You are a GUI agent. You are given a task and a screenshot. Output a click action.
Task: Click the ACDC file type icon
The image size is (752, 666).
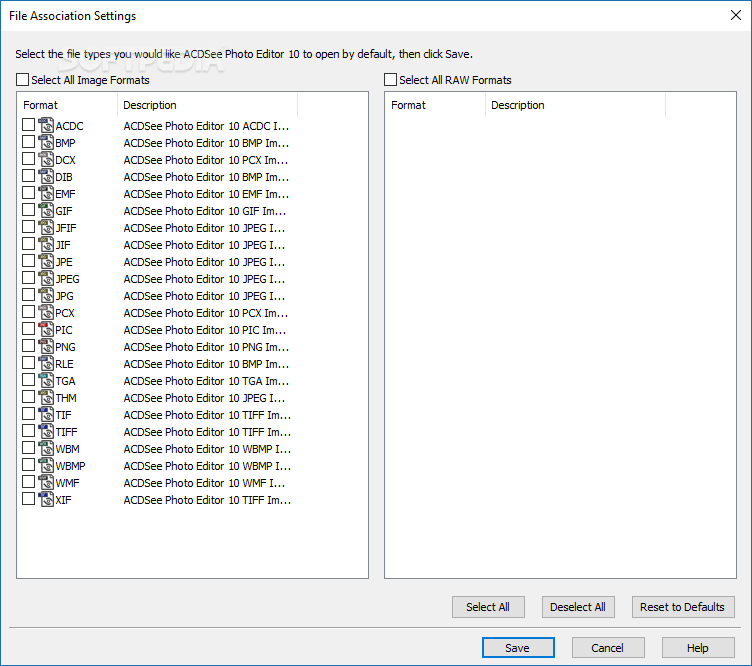tap(46, 126)
